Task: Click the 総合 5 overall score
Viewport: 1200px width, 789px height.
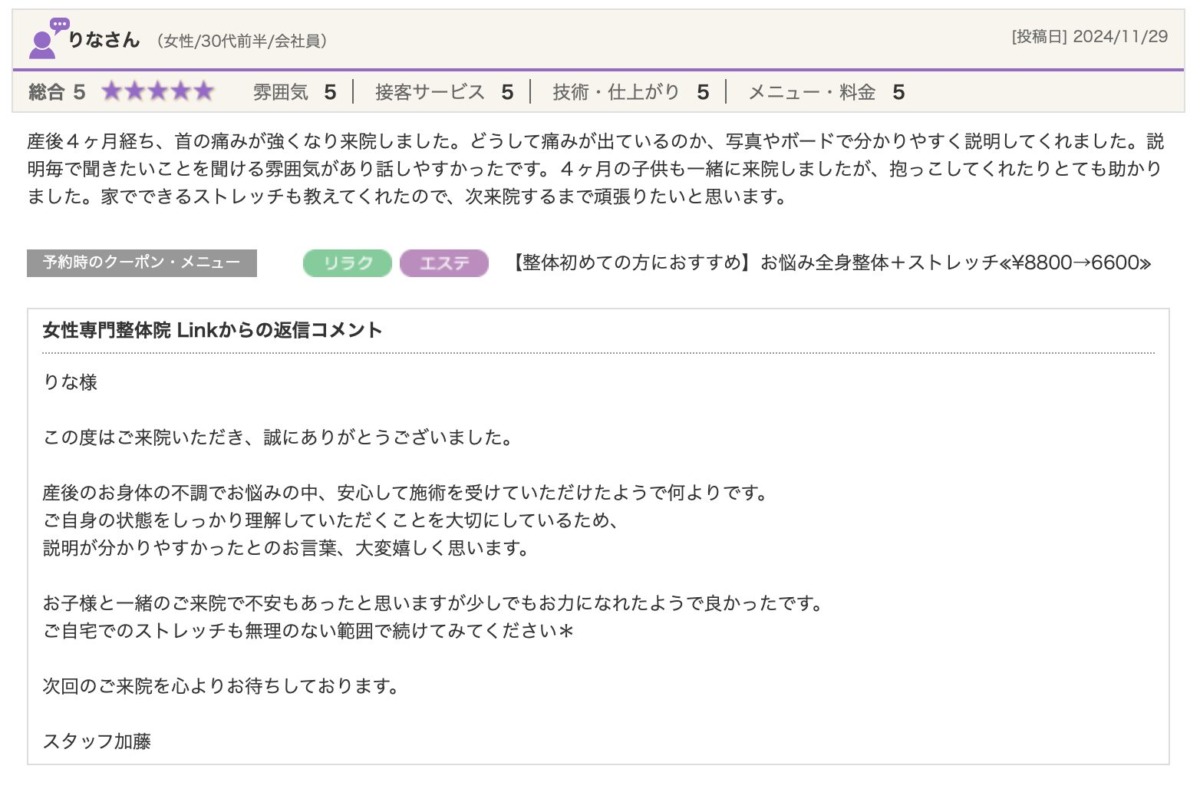Action: [x=57, y=92]
